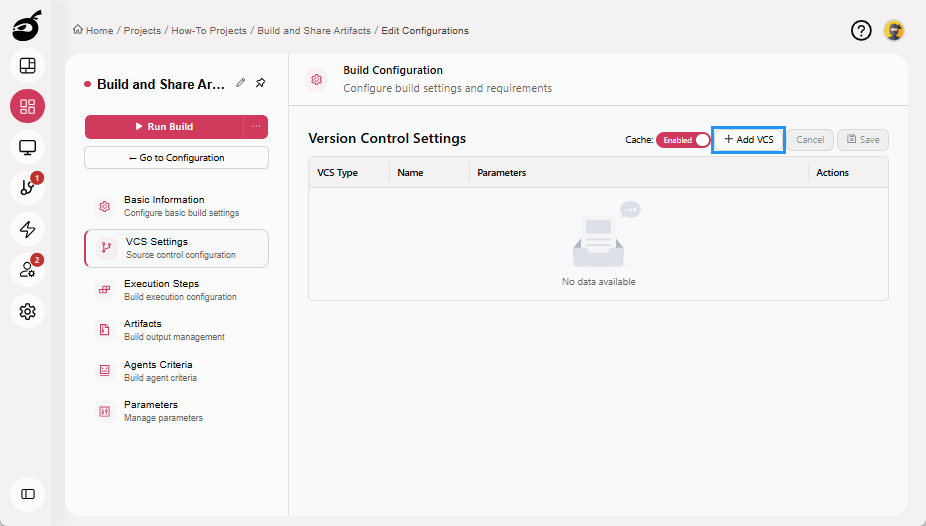Click the Execution Steps blocks icon
The image size is (926, 526).
click(105, 290)
